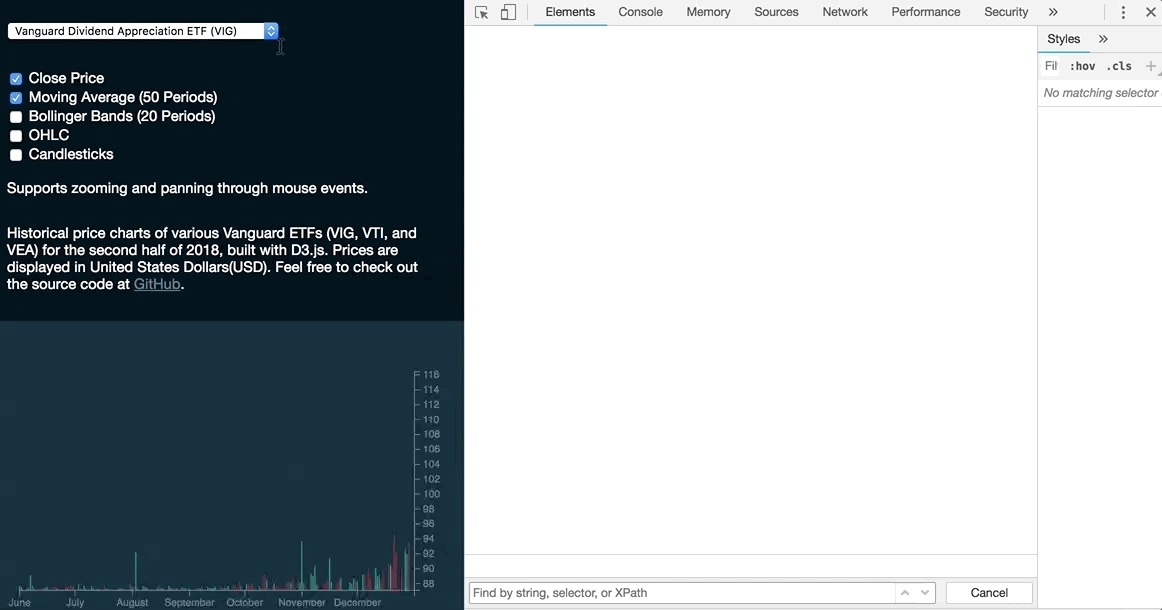Uncheck Moving Average (50 Periods) checkbox

pyautogui.click(x=16, y=98)
